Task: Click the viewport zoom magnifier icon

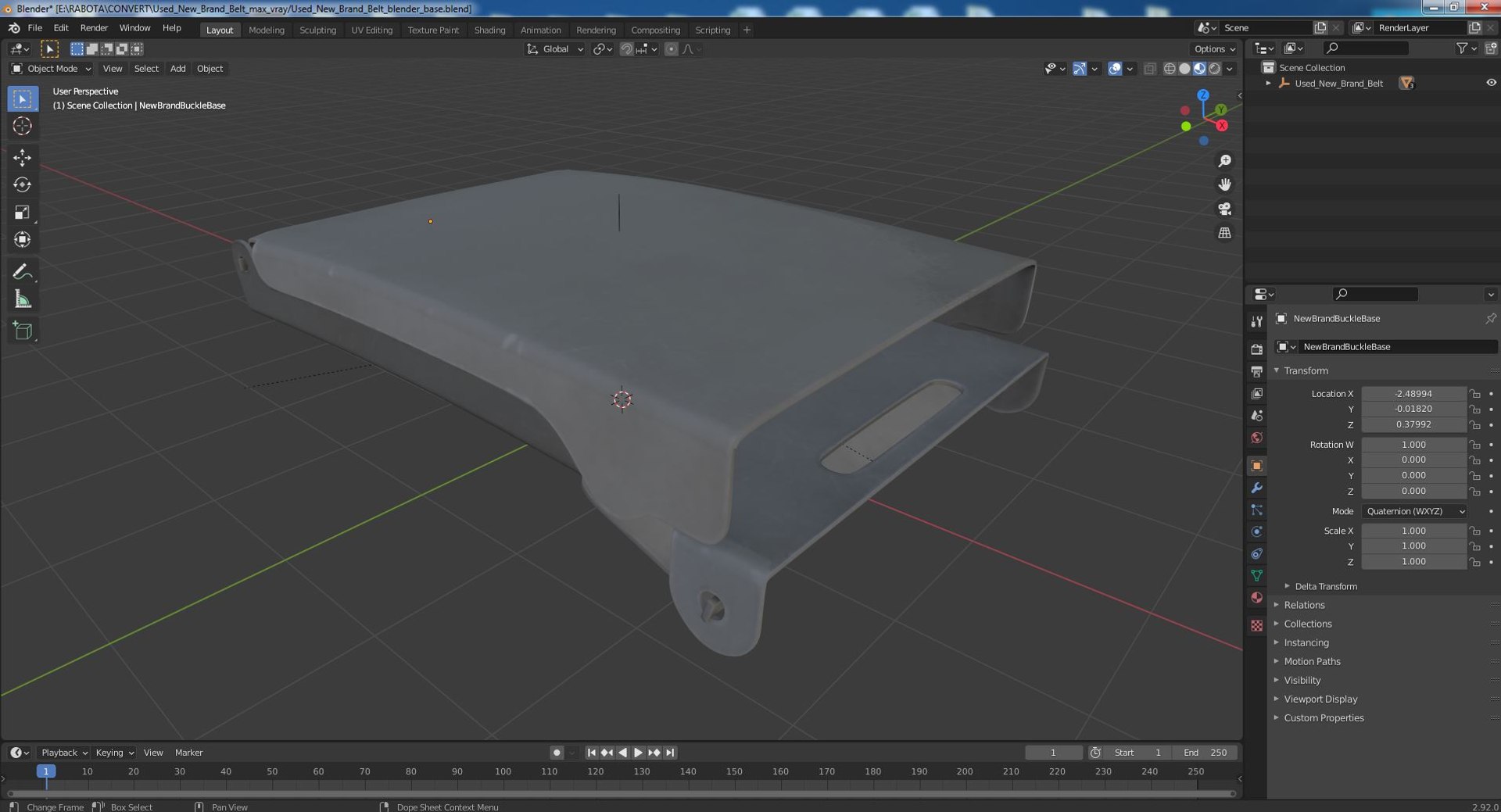Action: point(1224,161)
